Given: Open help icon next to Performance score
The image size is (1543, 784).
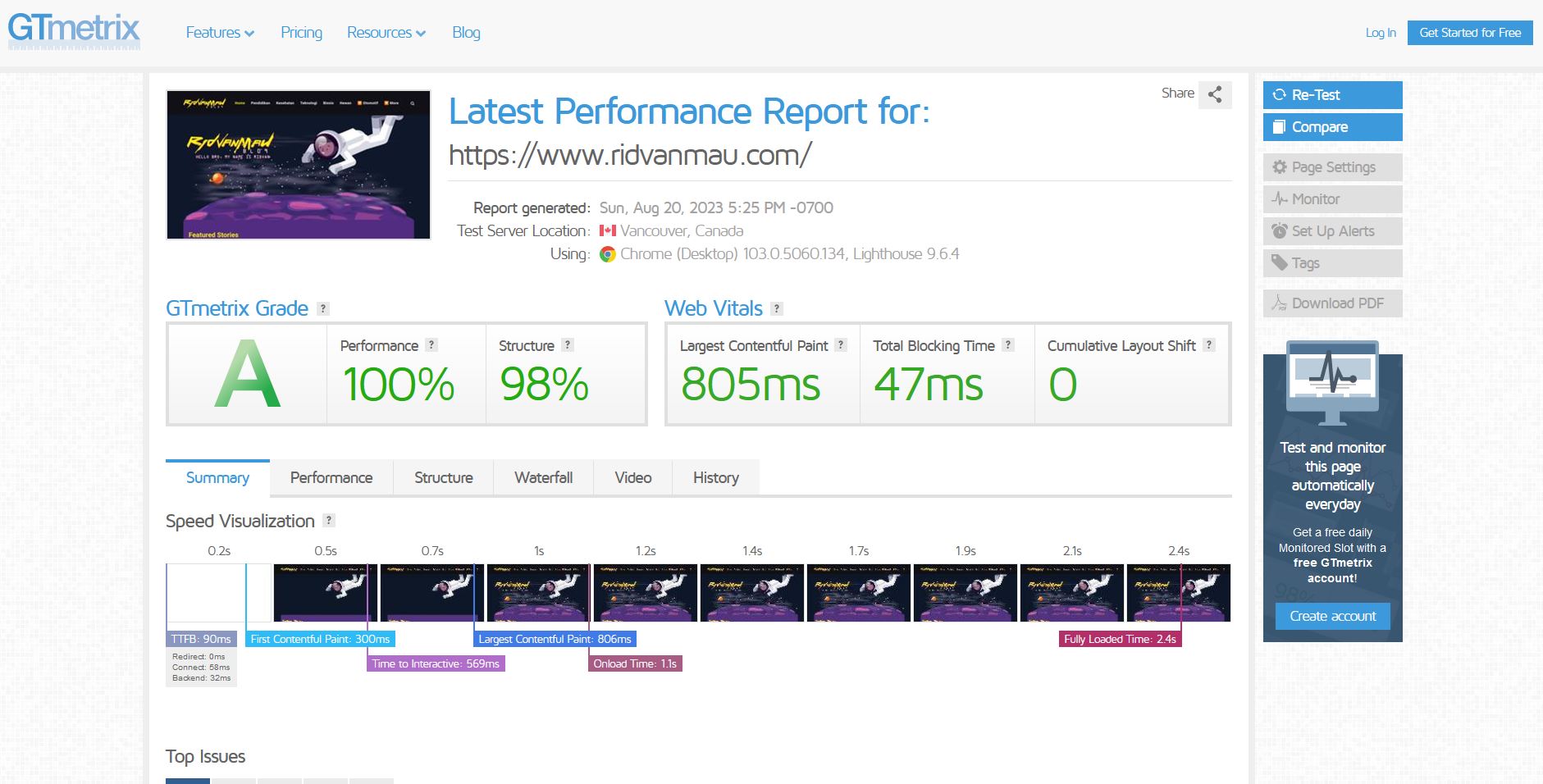Looking at the screenshot, I should point(431,345).
